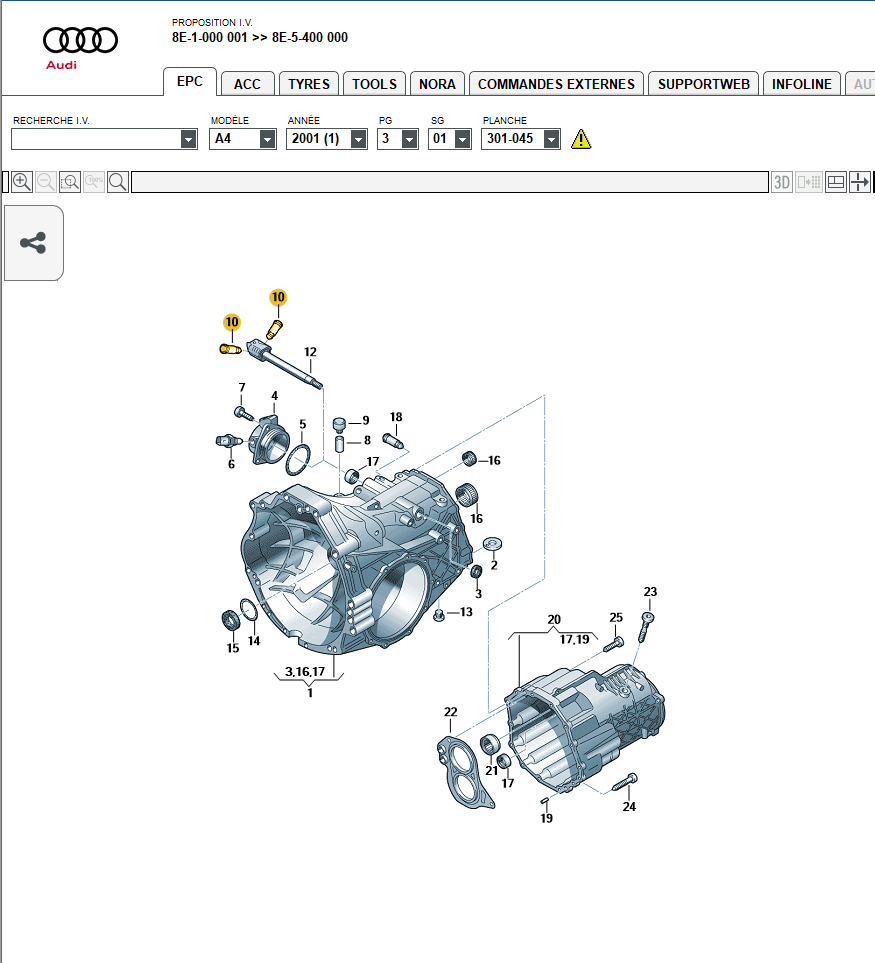
Task: Click the search magnifier icon in toolbar
Action: click(118, 182)
